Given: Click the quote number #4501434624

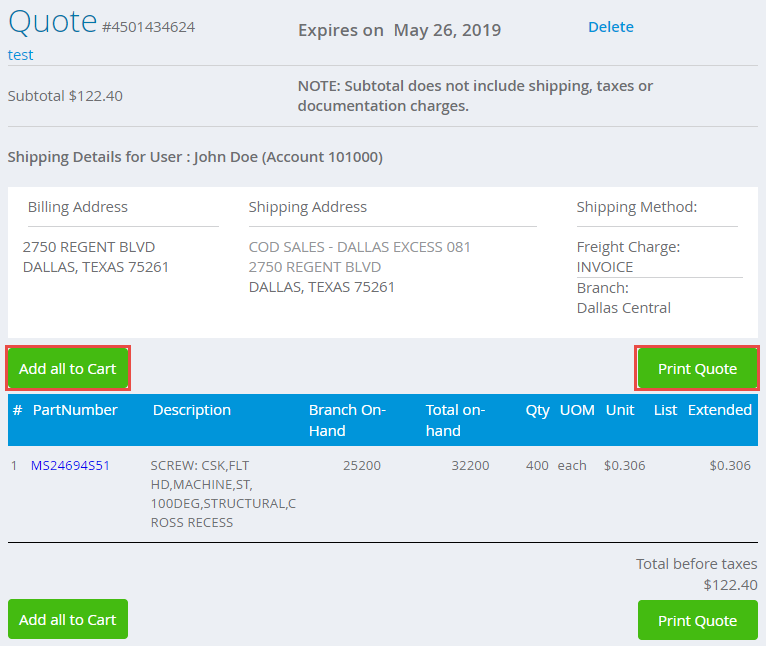Looking at the screenshot, I should [148, 27].
